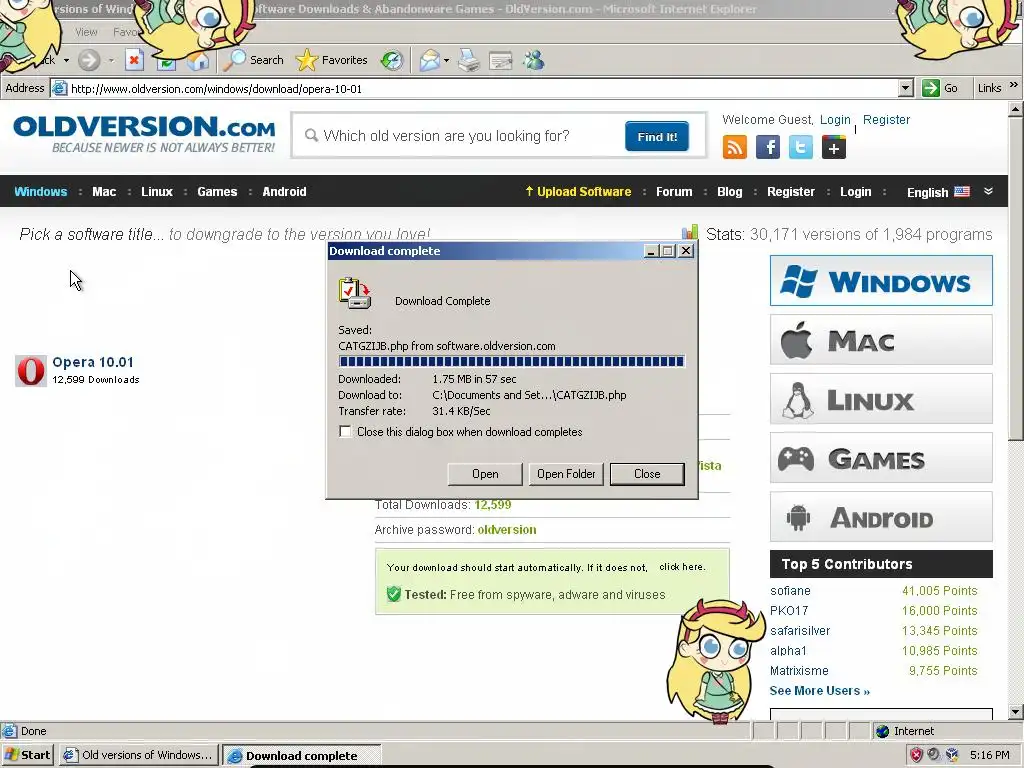Click the Go button next to address
Image resolution: width=1024 pixels, height=768 pixels.
(940, 88)
